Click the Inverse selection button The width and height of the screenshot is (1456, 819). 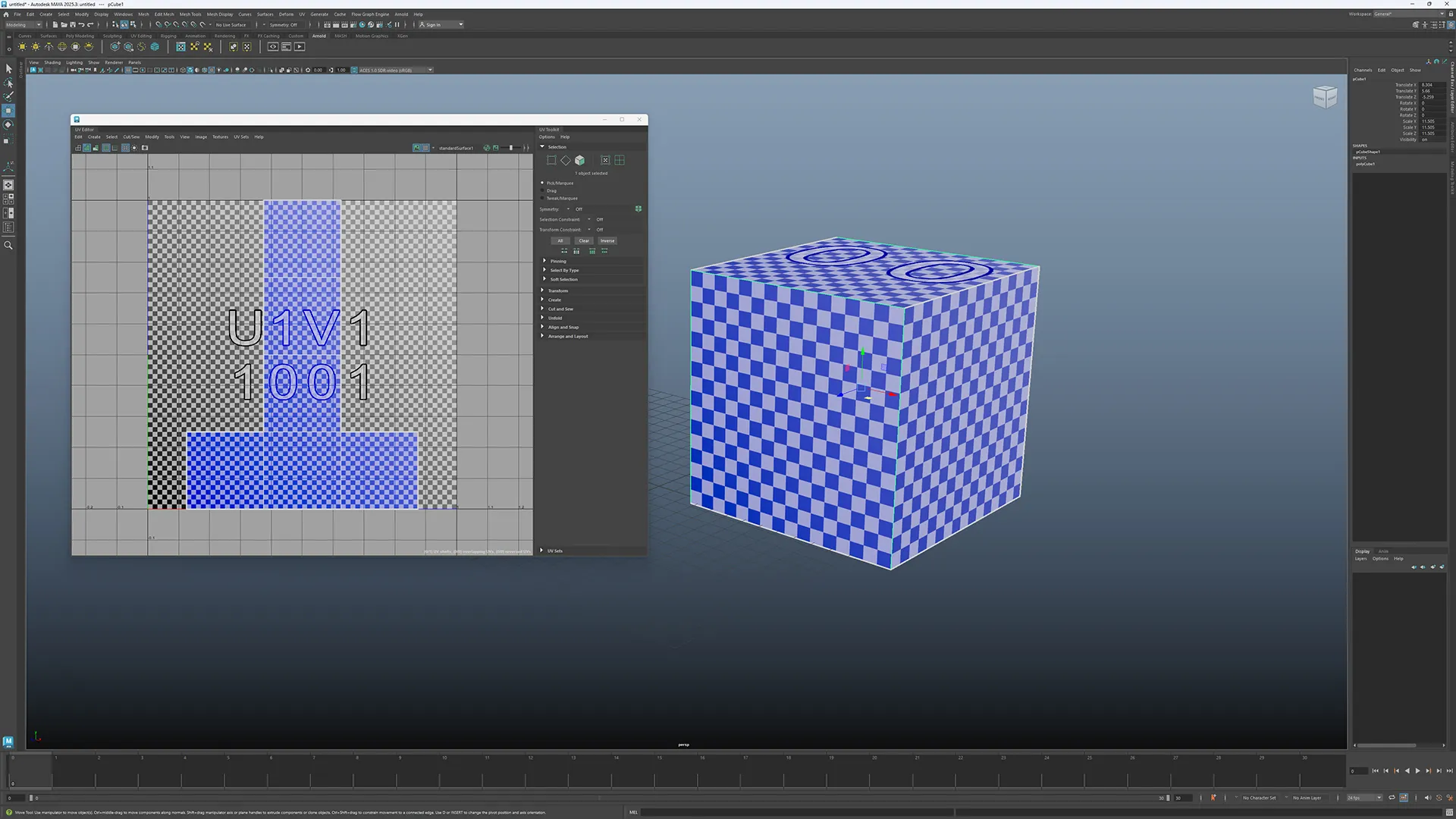[x=607, y=241]
